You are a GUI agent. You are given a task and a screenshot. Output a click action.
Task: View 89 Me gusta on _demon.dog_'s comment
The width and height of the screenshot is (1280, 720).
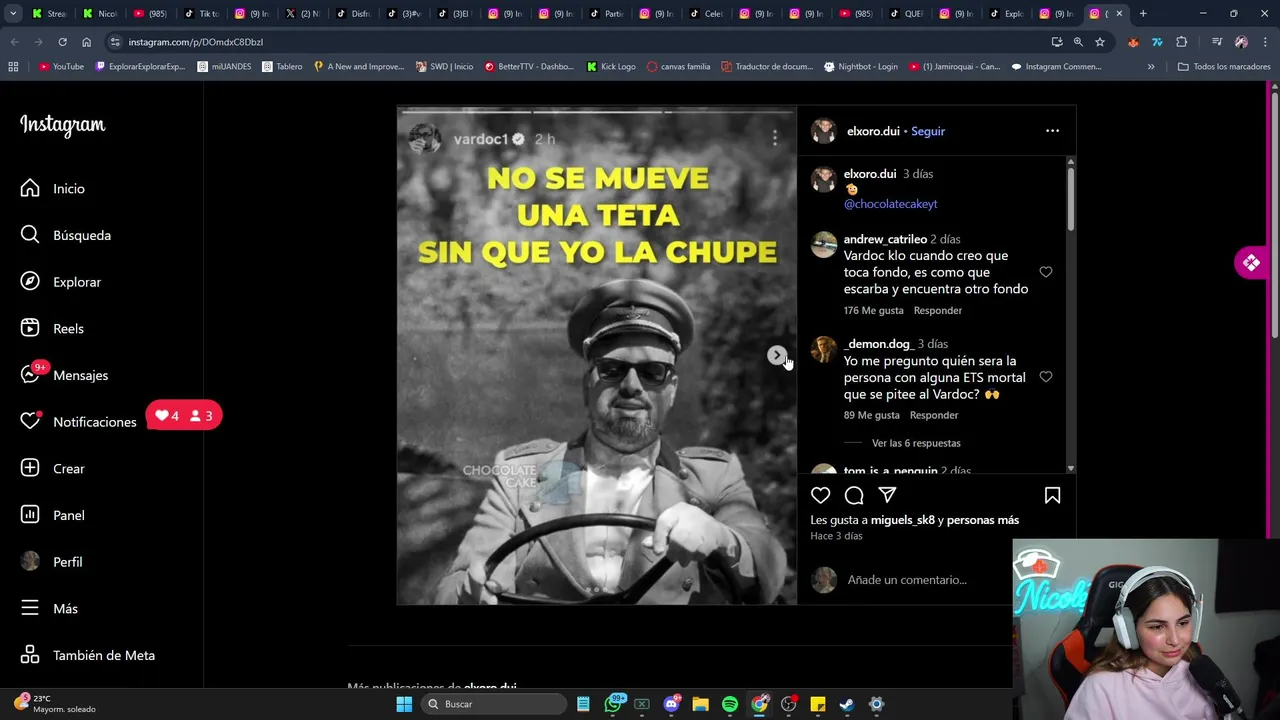[871, 415]
